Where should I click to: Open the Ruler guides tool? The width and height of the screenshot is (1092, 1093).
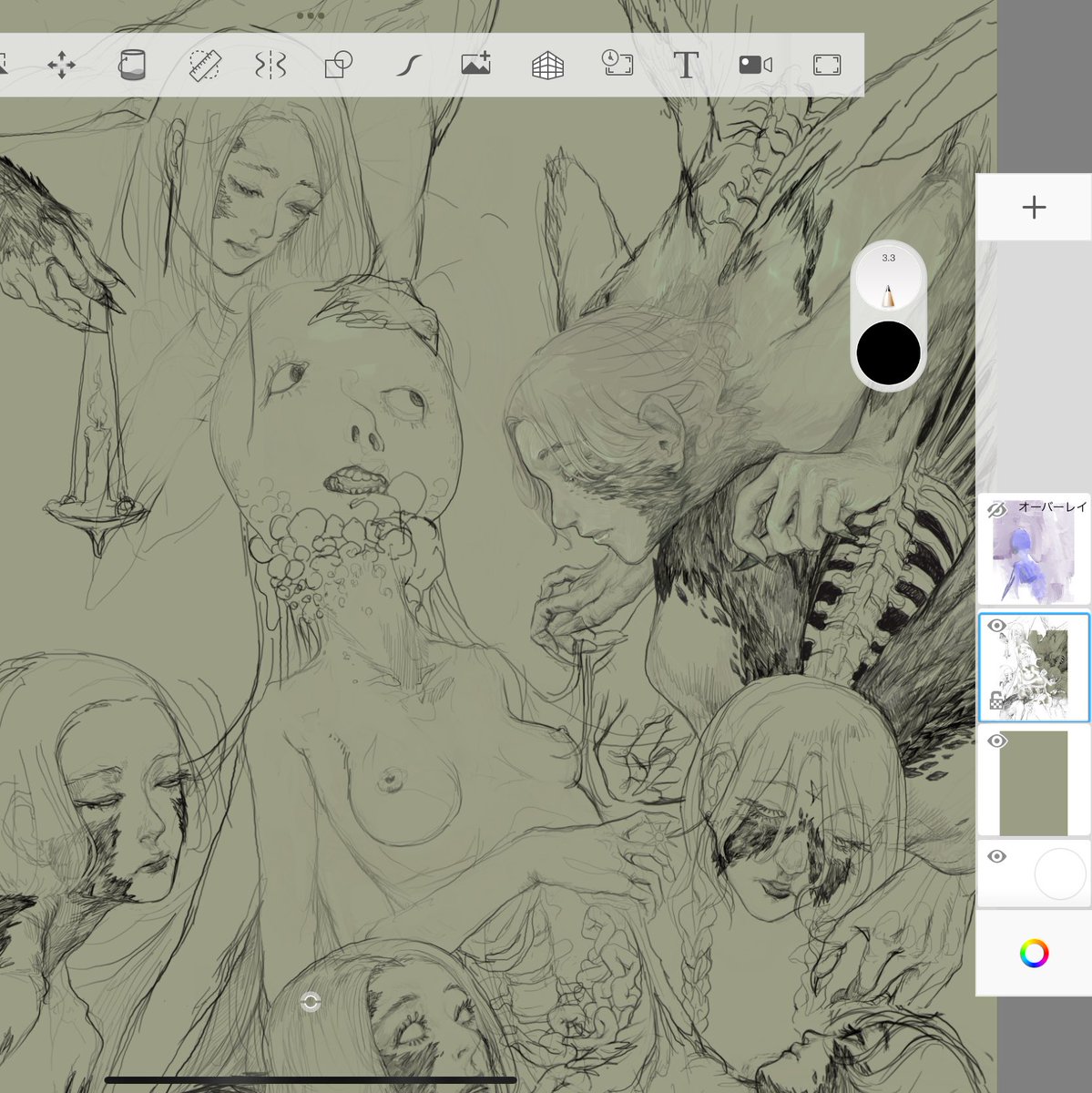click(x=205, y=66)
